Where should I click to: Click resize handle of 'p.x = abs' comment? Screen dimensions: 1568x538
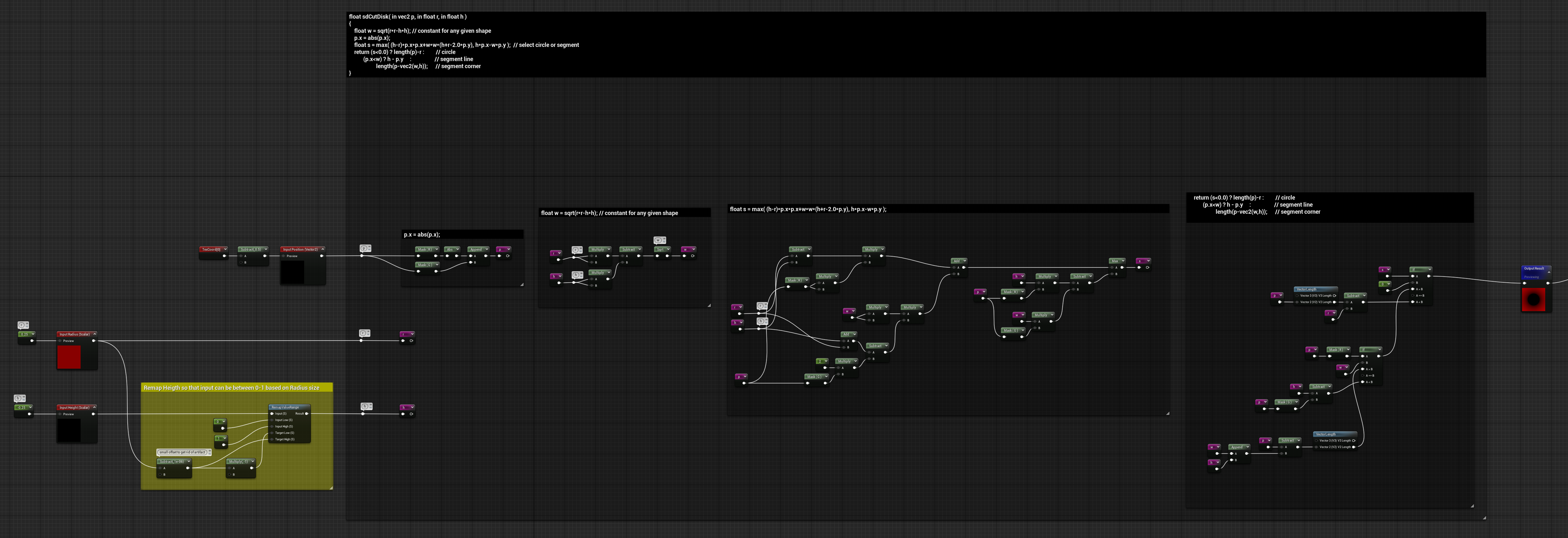pyautogui.click(x=522, y=284)
